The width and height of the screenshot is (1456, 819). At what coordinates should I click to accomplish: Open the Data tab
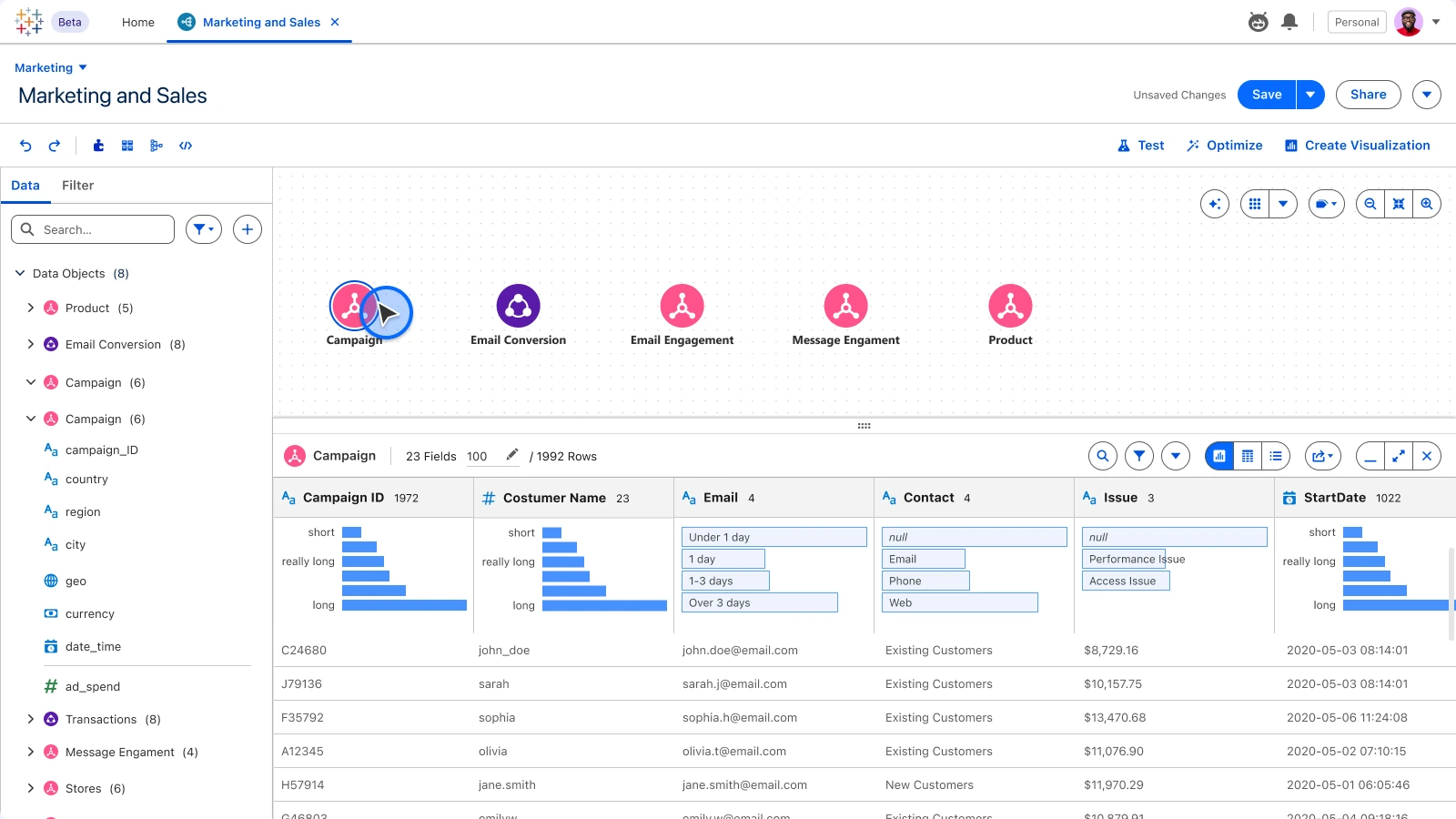click(x=25, y=186)
